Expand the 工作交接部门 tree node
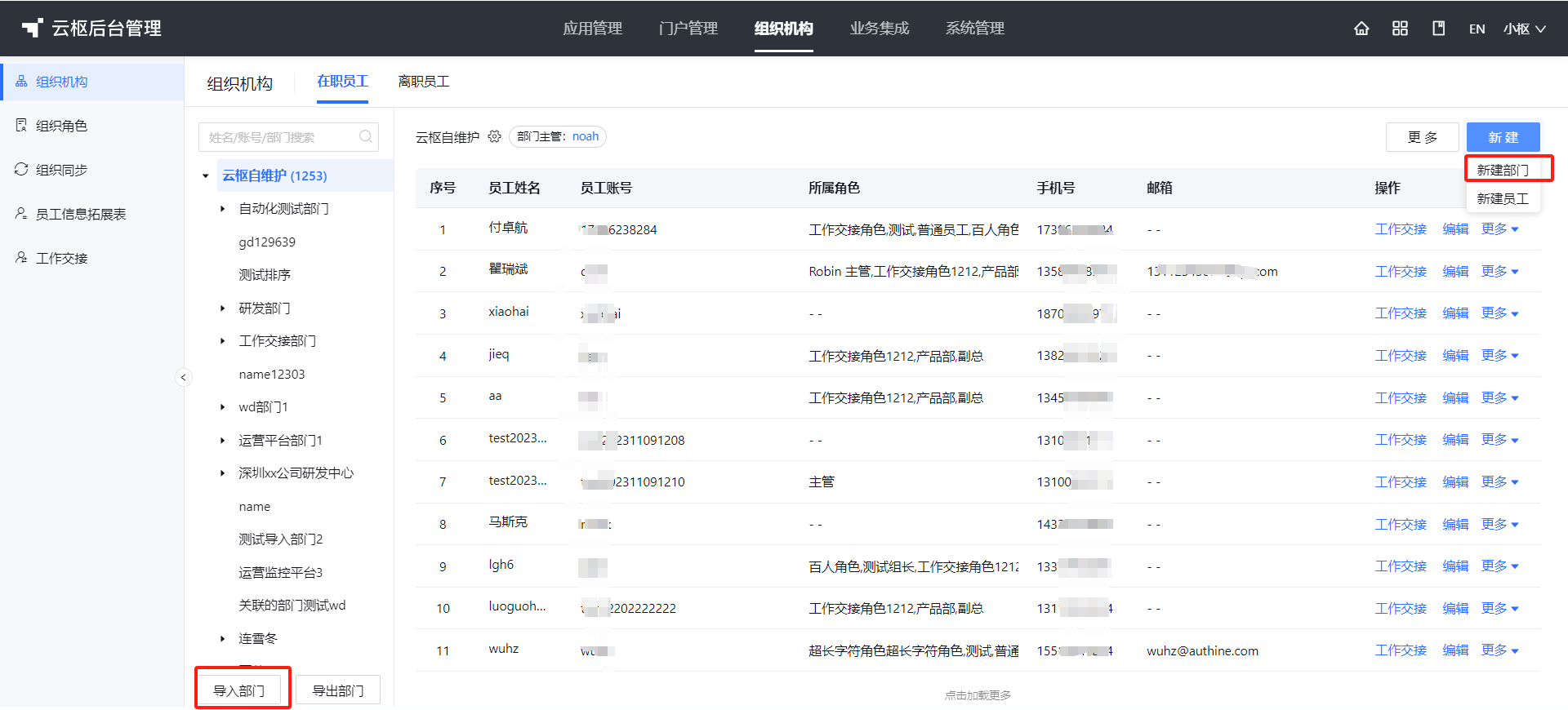 tap(222, 341)
